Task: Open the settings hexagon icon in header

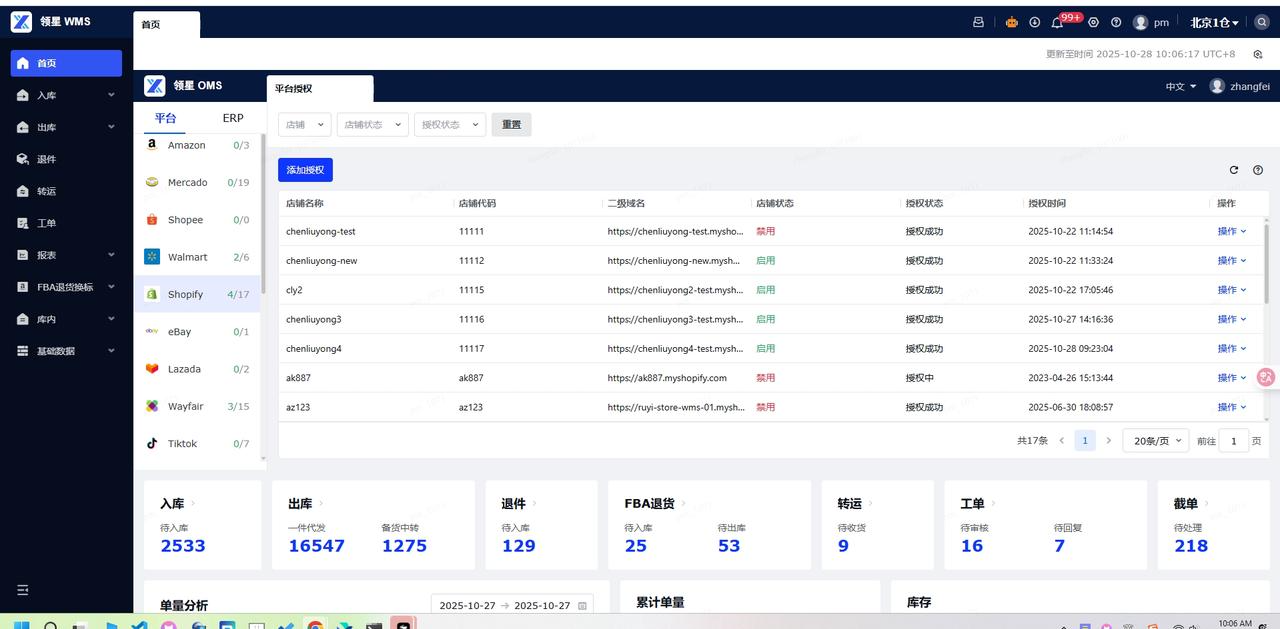Action: (1093, 22)
